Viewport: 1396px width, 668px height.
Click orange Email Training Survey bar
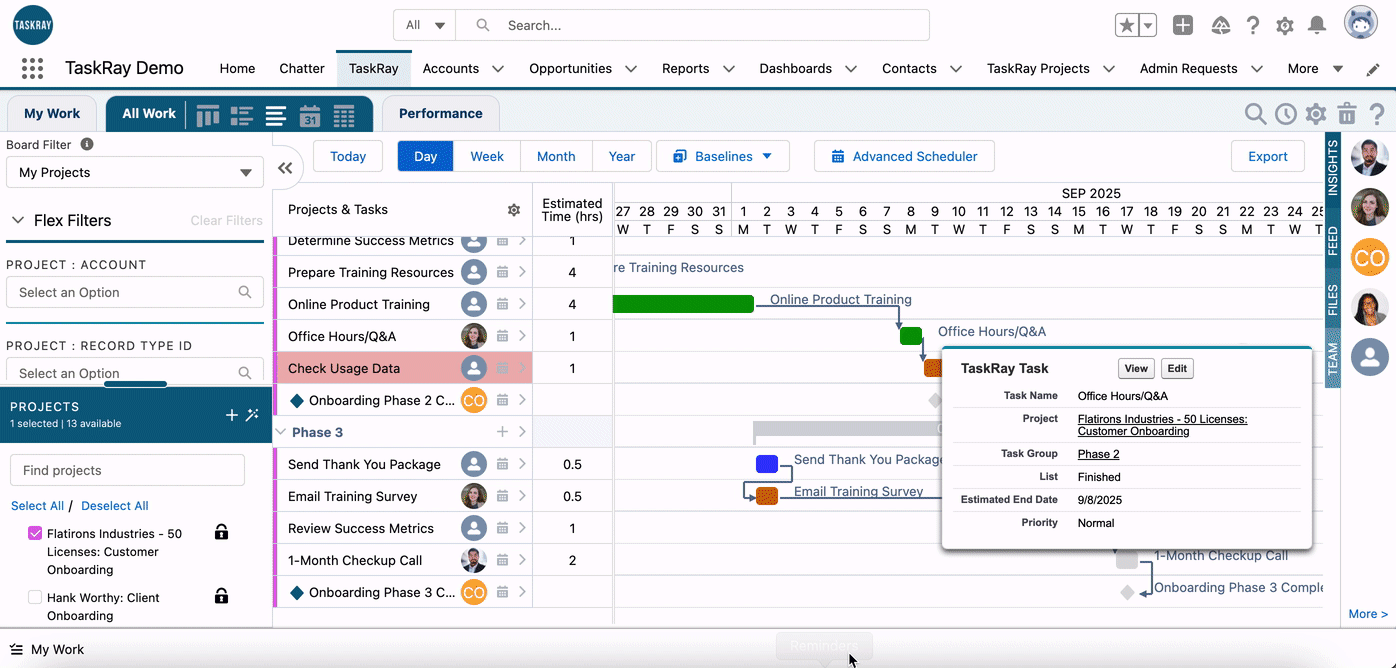point(767,496)
